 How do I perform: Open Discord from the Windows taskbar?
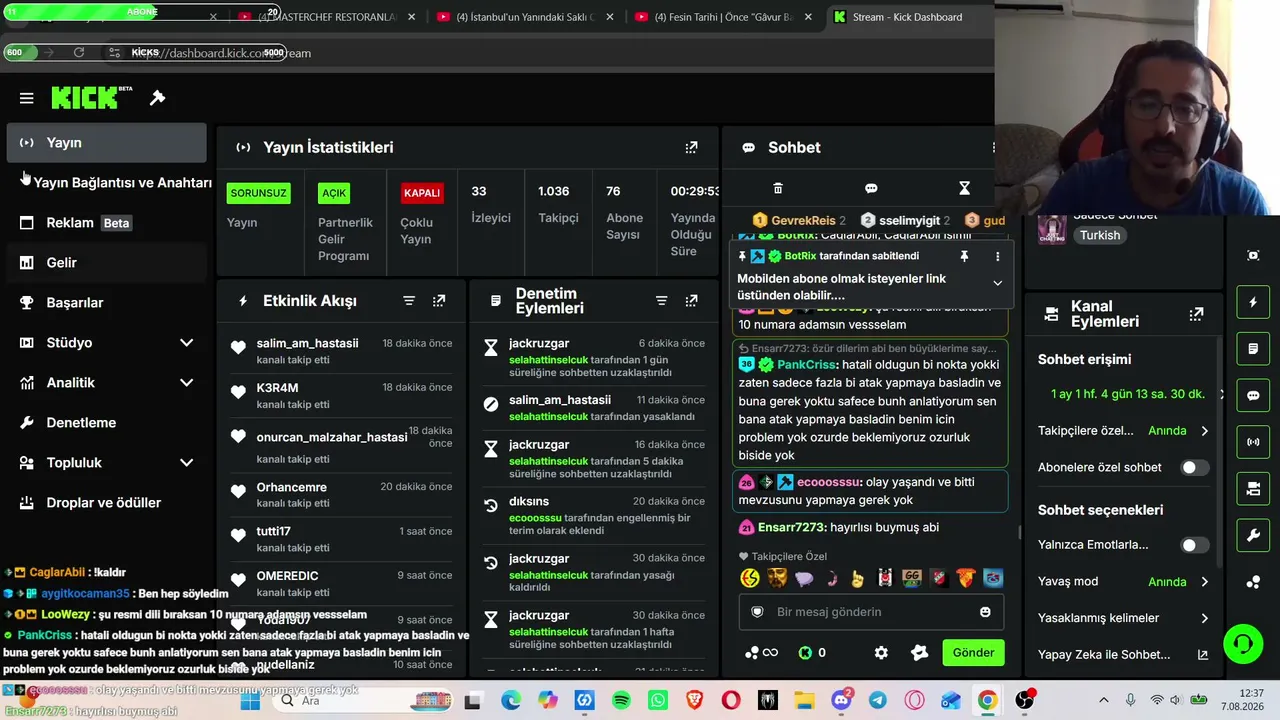841,700
